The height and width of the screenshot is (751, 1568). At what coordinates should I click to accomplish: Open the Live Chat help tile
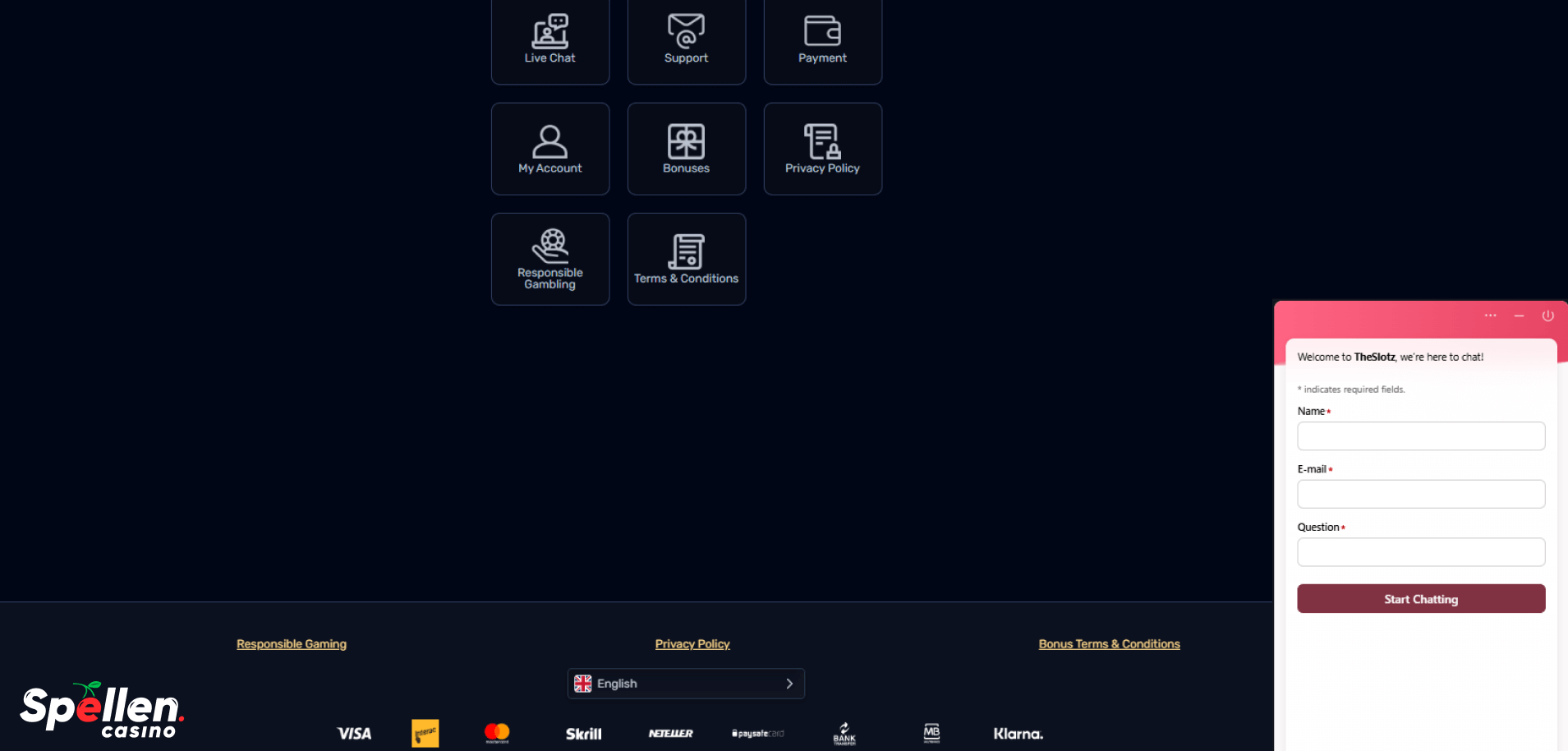tap(549, 40)
